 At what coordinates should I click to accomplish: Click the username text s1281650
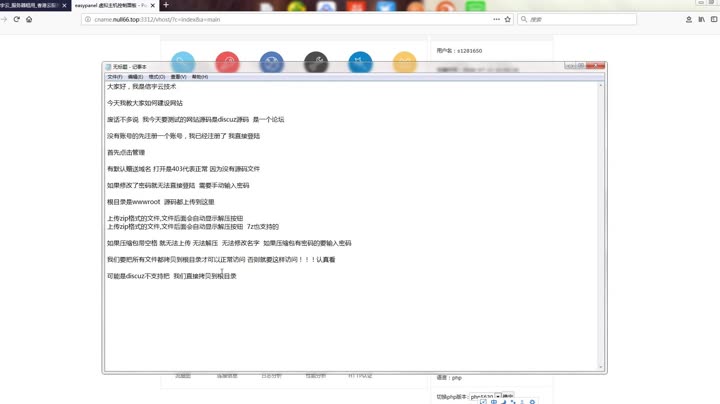click(469, 51)
